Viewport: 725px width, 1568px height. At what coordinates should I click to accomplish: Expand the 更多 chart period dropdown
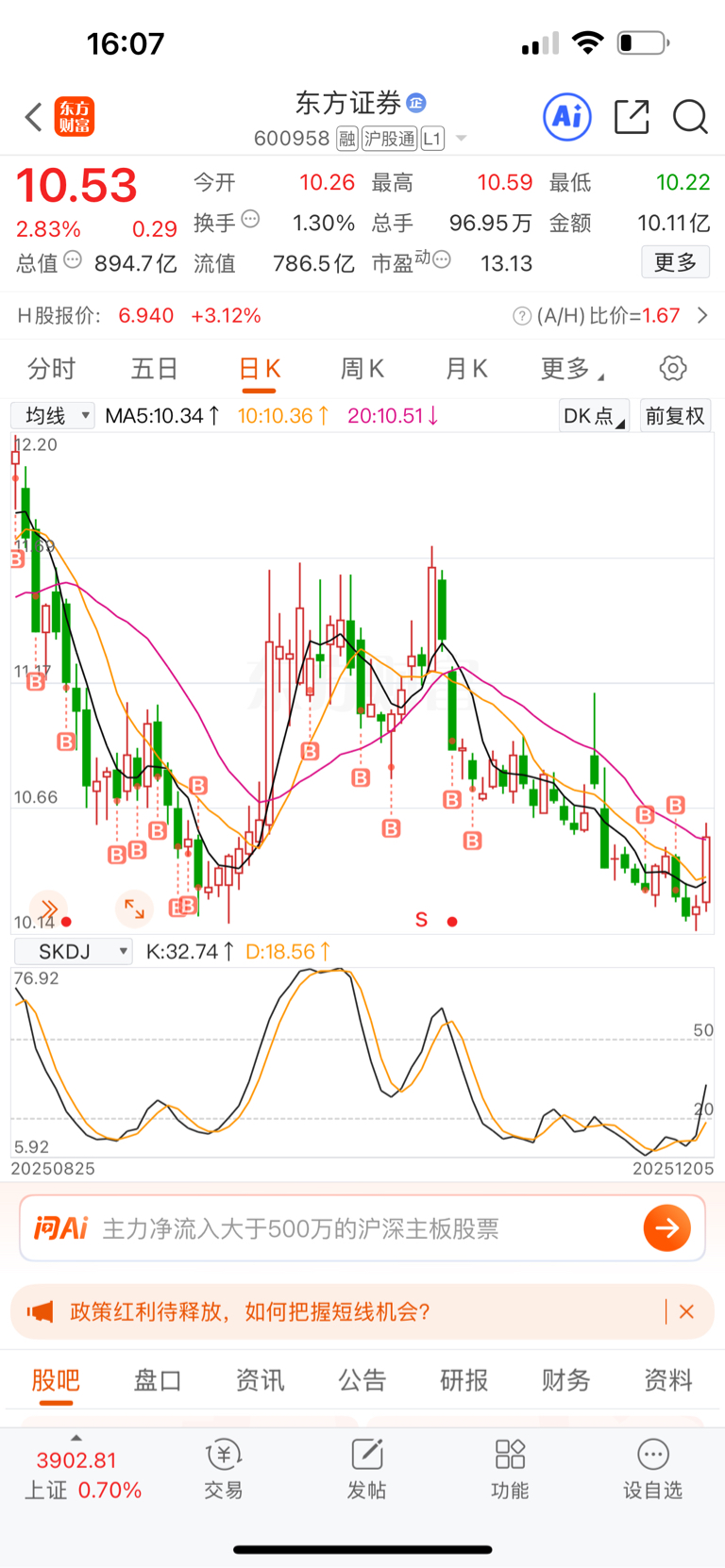coord(572,369)
